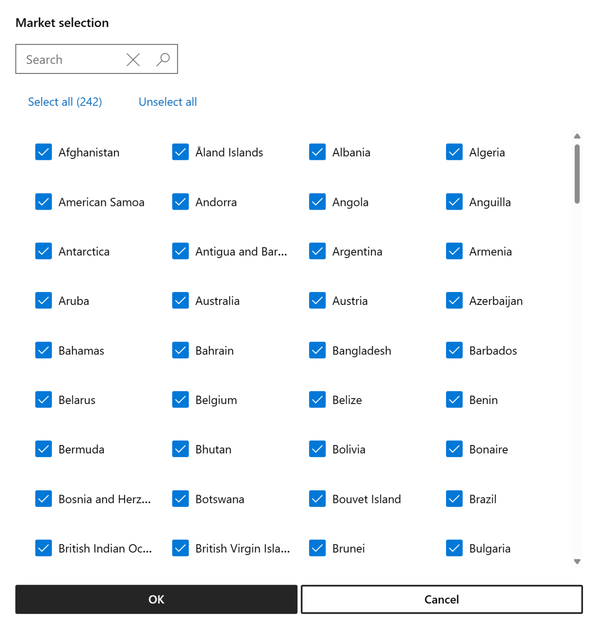Deselect the Andorra checkbox
This screenshot has width=600, height=628.
click(x=180, y=201)
